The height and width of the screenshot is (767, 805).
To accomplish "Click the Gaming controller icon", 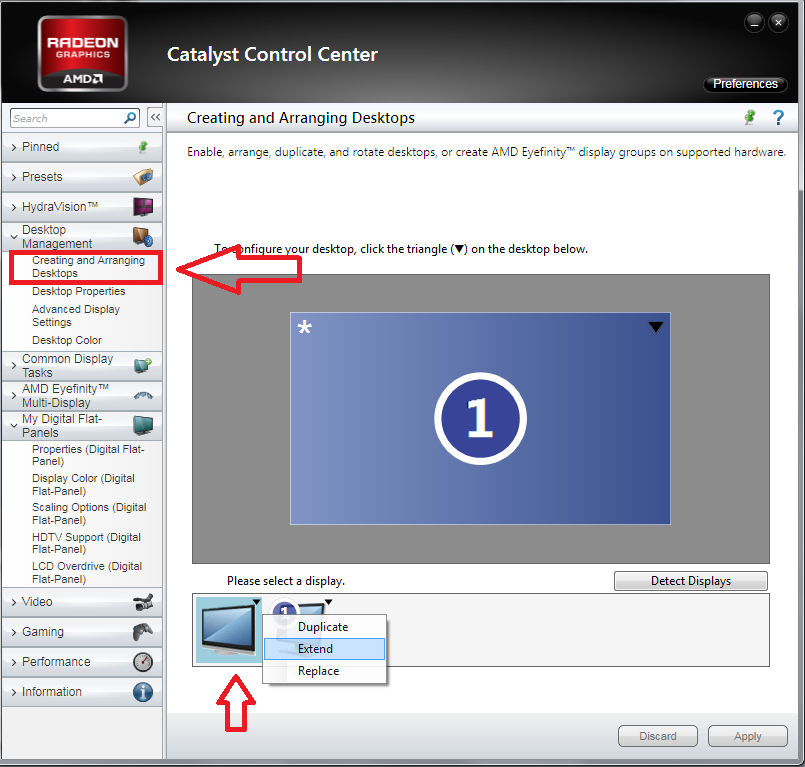I will 143,632.
